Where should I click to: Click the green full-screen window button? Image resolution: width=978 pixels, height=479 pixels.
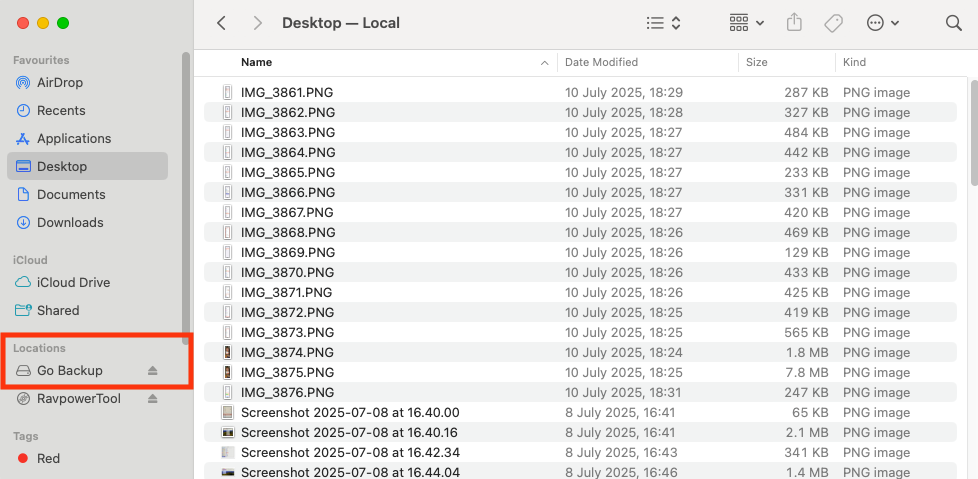(63, 23)
